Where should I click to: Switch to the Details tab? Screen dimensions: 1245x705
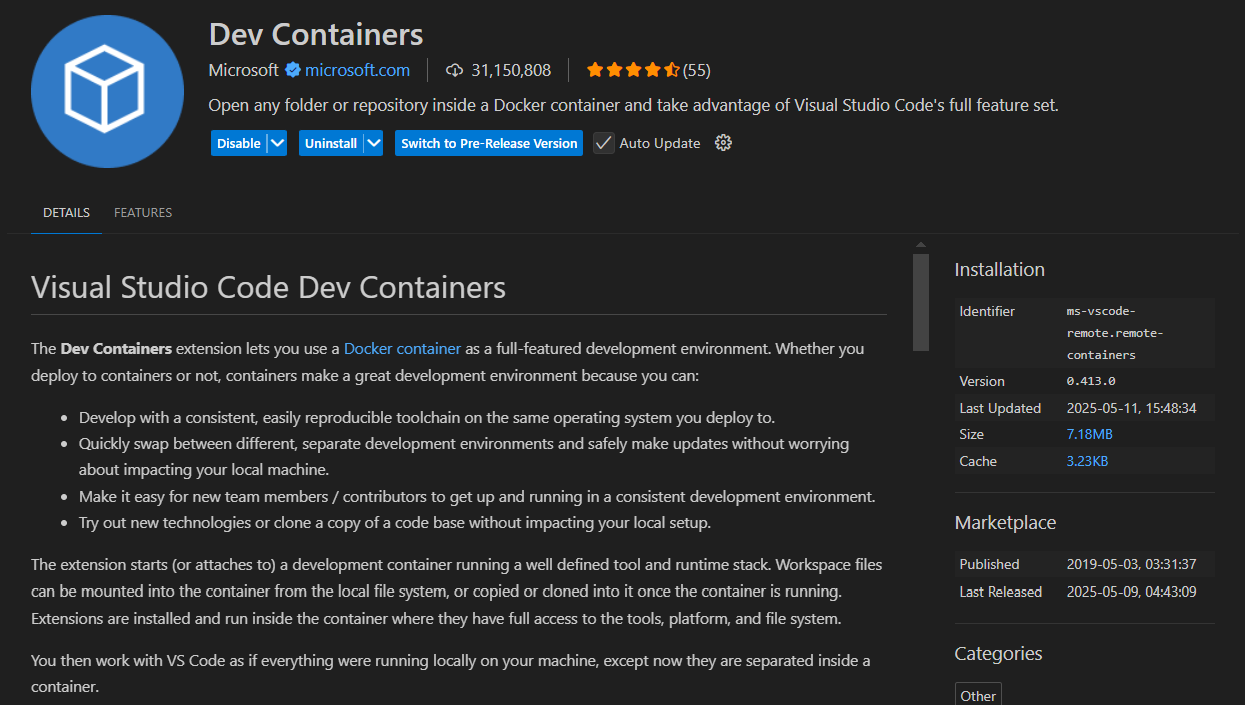[66, 213]
